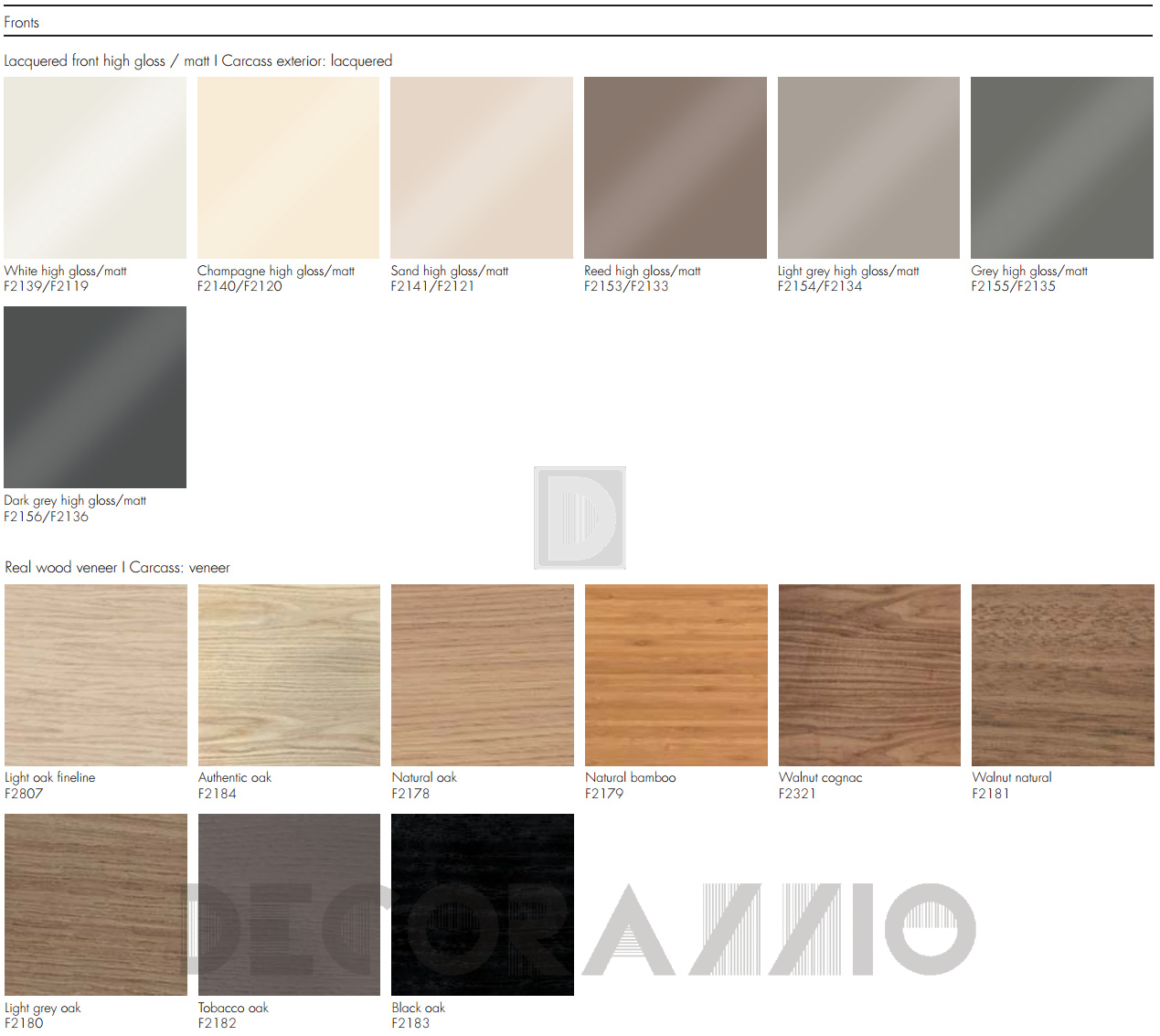This screenshot has height=1036, width=1160.
Task: Select the Natural oak F2178 sample
Action: point(483,675)
